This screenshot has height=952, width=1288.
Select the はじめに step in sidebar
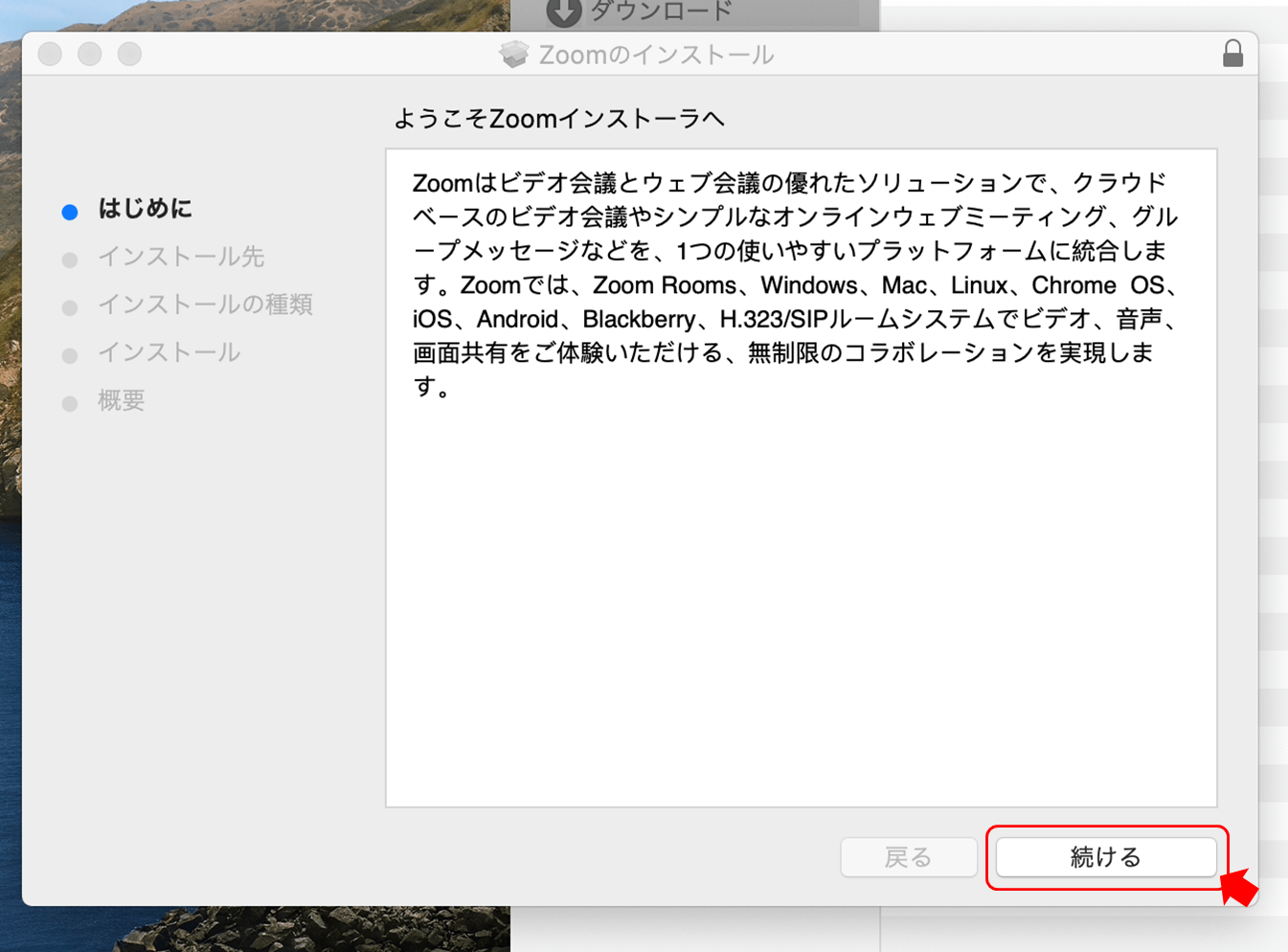(x=145, y=209)
